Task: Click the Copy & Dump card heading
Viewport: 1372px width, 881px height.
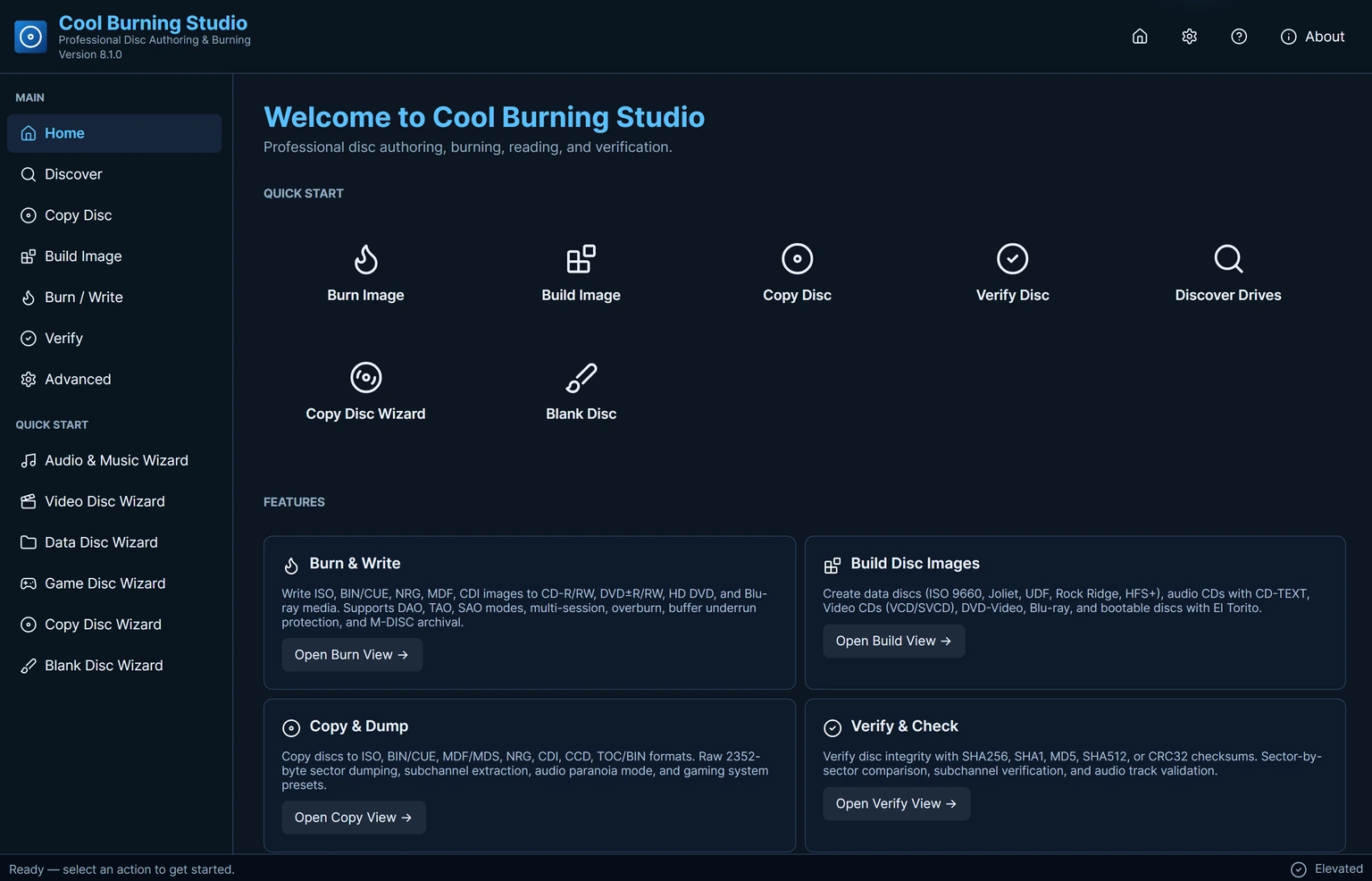Action: click(359, 726)
